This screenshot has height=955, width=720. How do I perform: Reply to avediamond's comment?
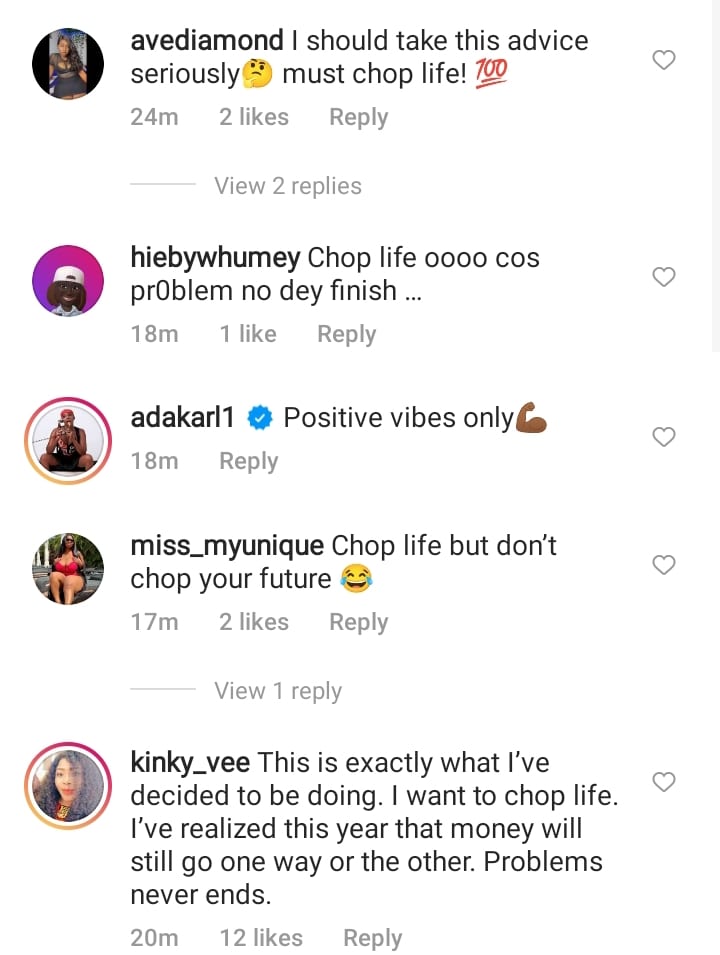click(x=358, y=117)
